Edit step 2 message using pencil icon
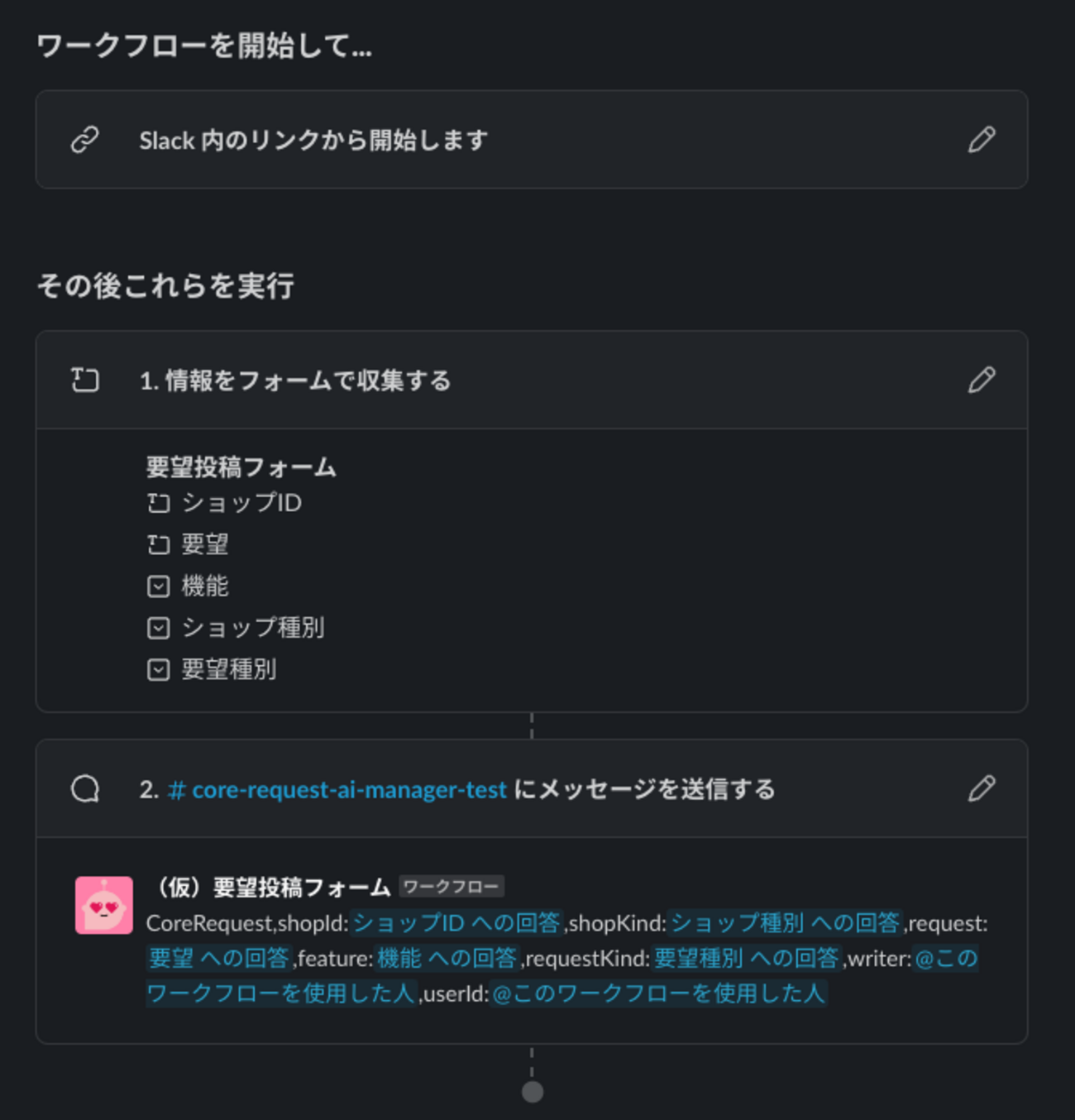Viewport: 1075px width, 1120px height. 982,788
